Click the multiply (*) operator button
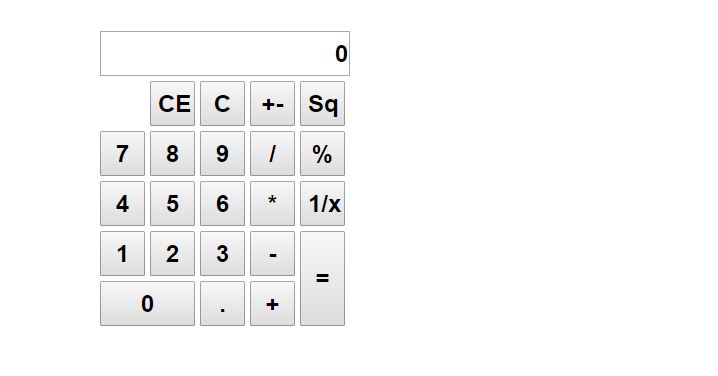 pos(272,203)
